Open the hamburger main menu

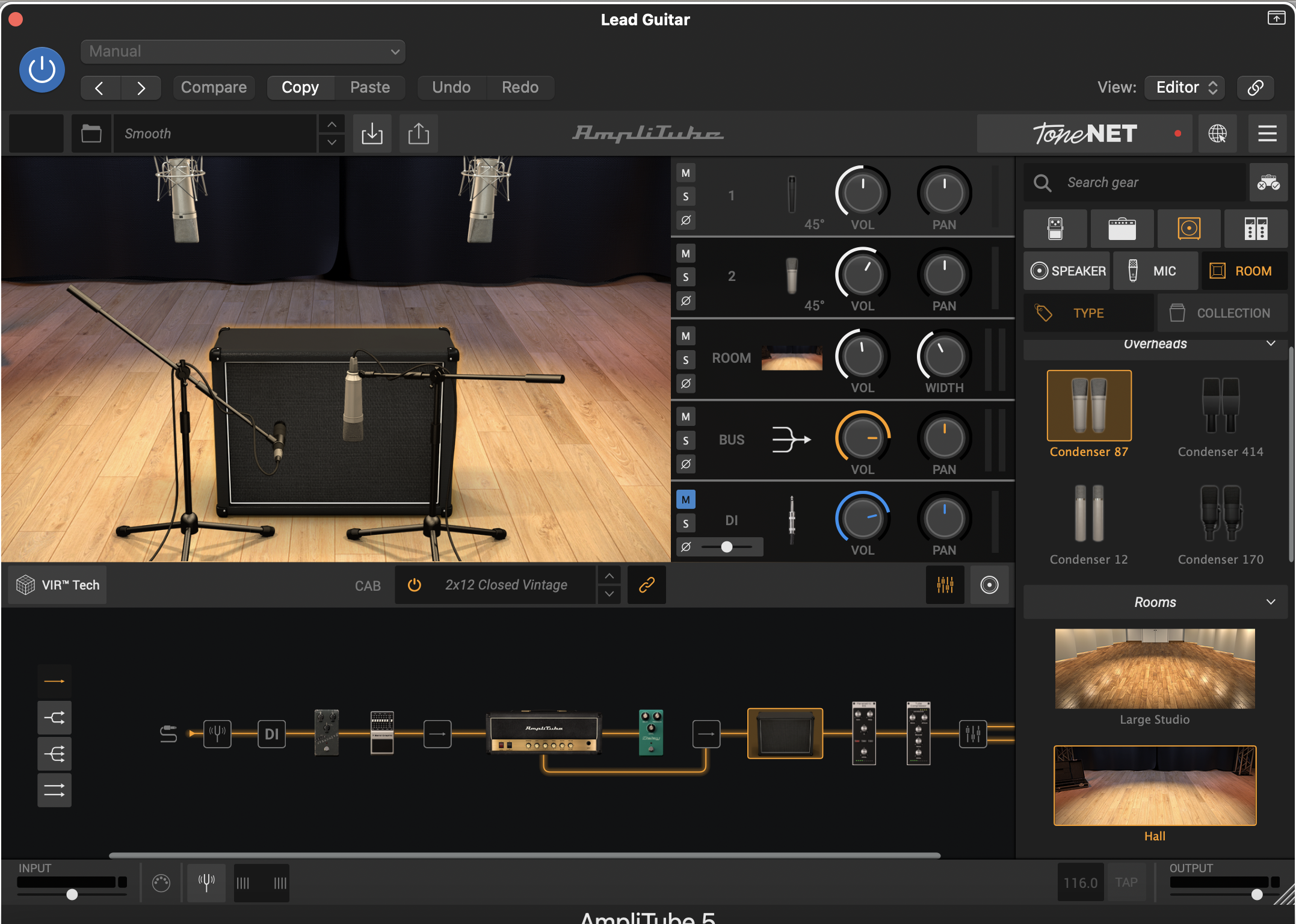point(1267,134)
